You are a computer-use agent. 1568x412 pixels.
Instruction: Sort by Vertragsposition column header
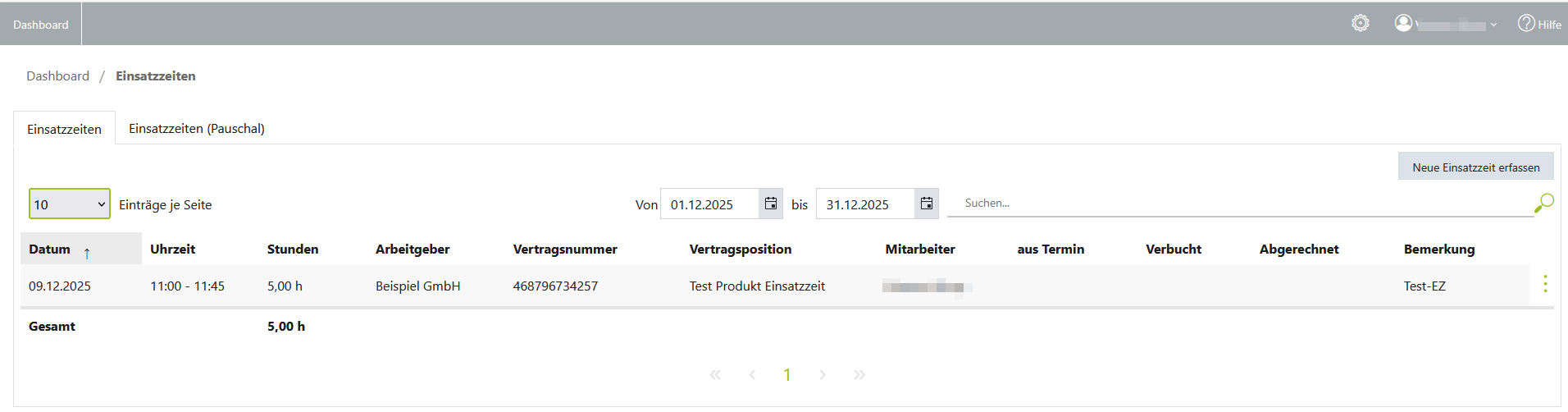(741, 249)
